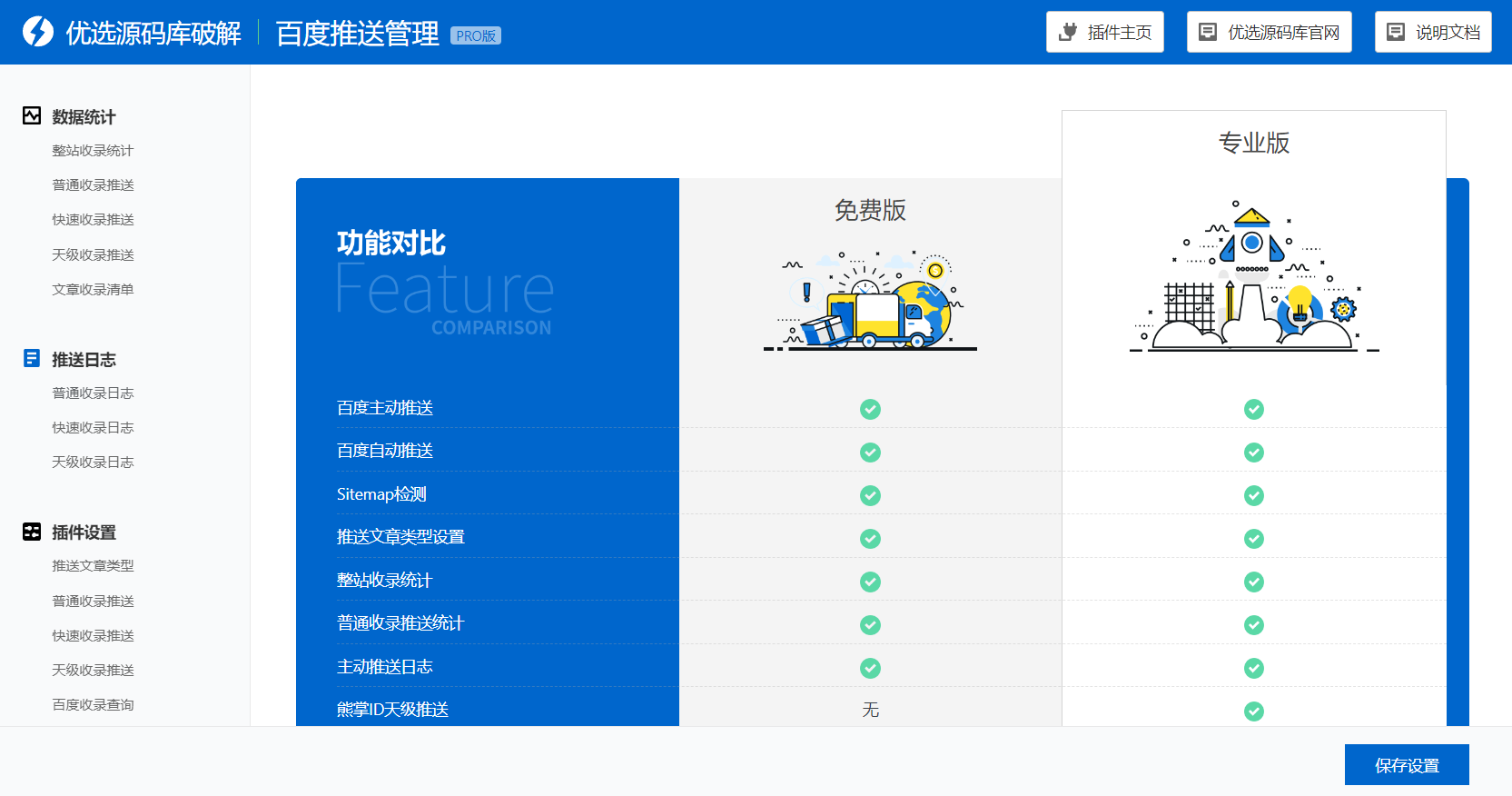The width and height of the screenshot is (1512, 796).
Task: Click free version checkmark for 百度主动推送
Action: pos(870,409)
